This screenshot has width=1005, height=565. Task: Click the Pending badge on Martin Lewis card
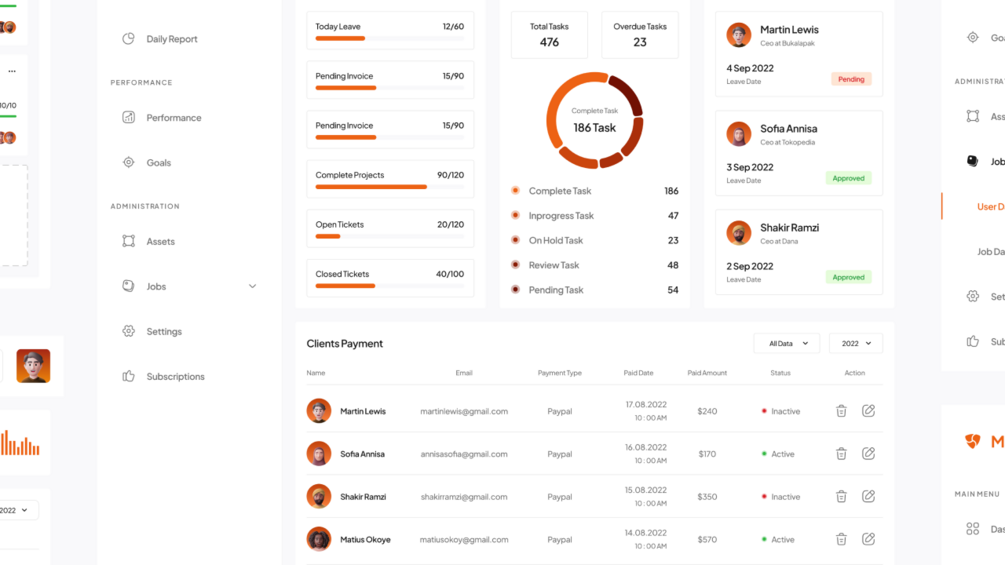click(x=851, y=79)
